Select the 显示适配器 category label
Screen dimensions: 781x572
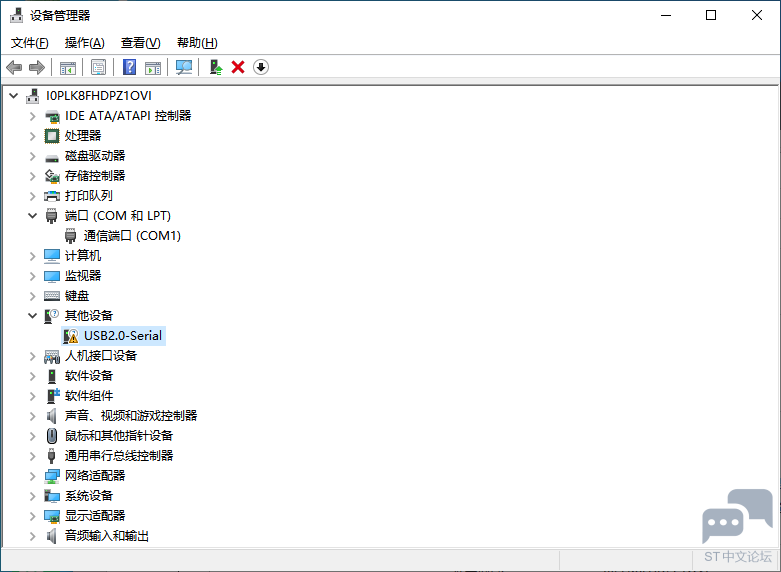[95, 516]
